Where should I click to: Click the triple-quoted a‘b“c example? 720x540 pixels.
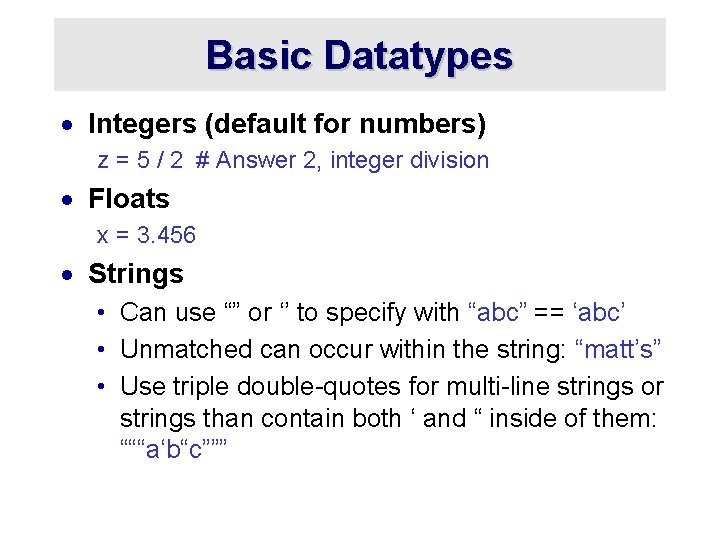(x=174, y=449)
